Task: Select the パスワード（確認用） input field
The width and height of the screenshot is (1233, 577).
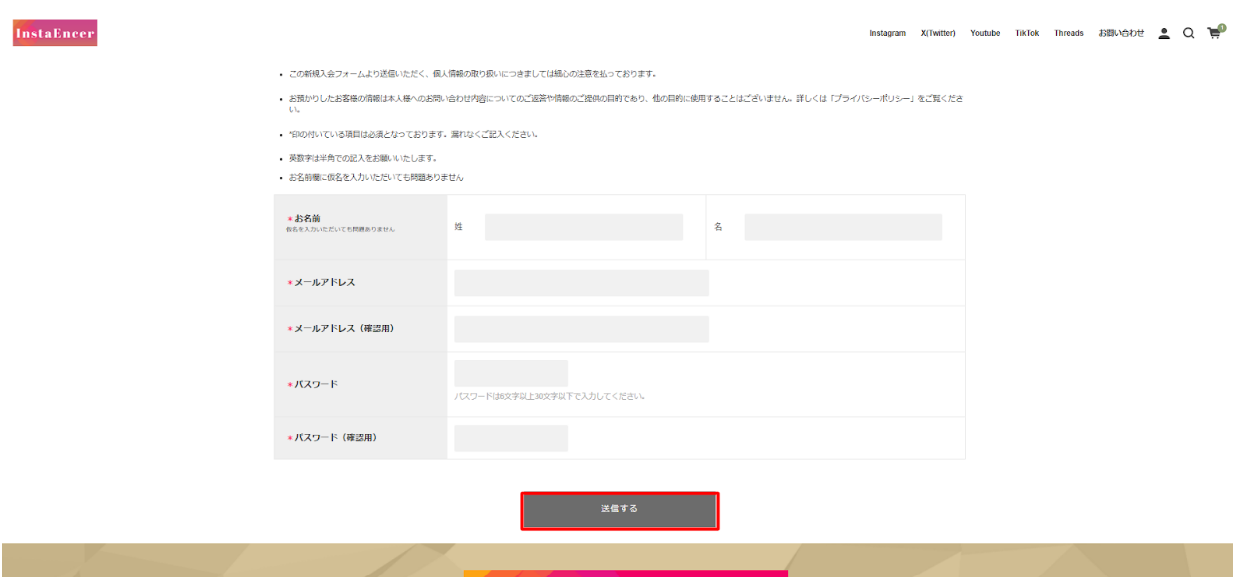Action: click(x=511, y=438)
